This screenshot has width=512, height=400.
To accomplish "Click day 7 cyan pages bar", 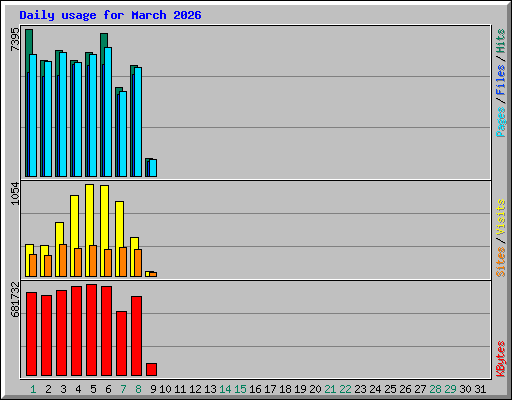I will [x=123, y=134].
